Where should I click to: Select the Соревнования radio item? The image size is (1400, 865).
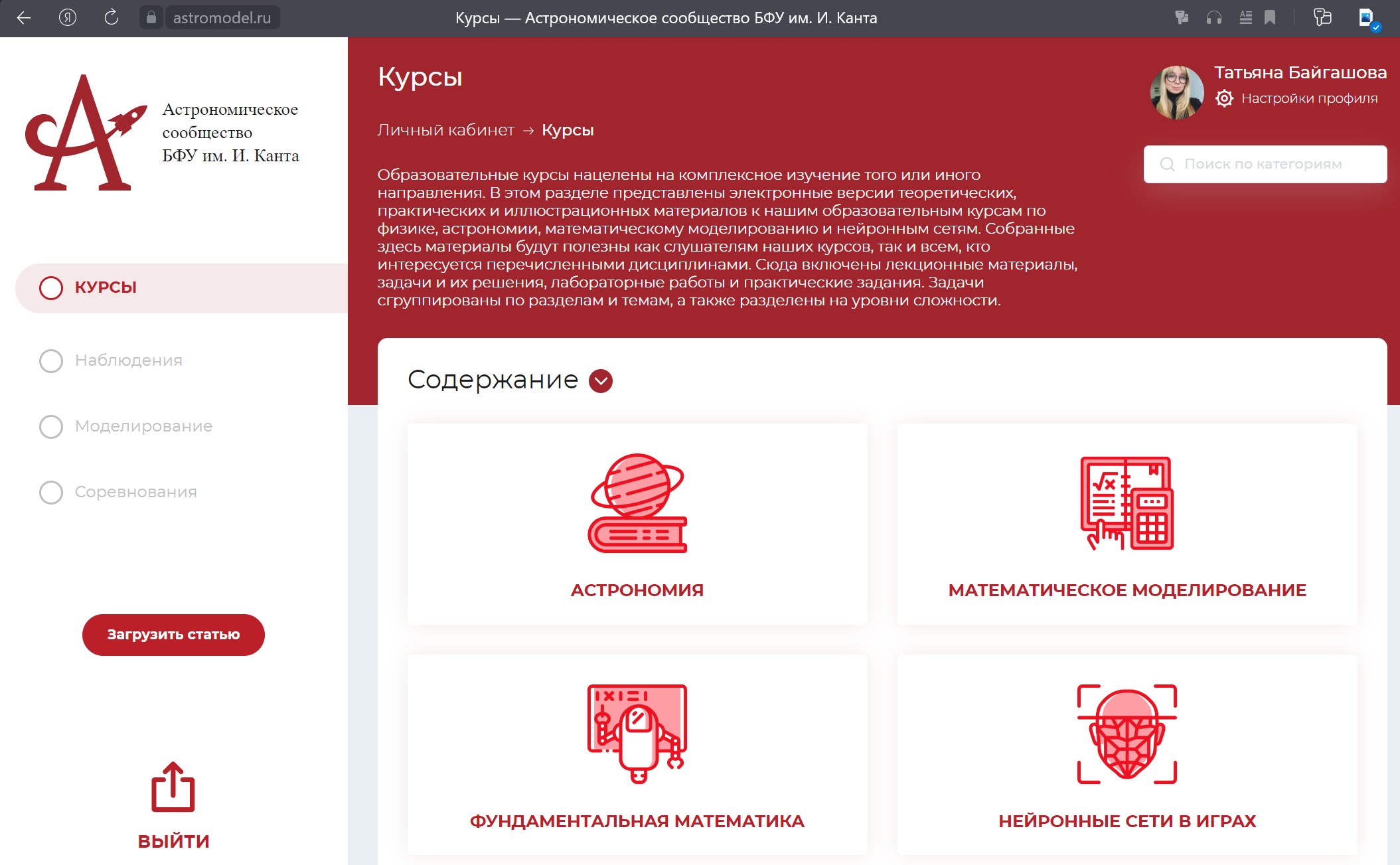51,492
